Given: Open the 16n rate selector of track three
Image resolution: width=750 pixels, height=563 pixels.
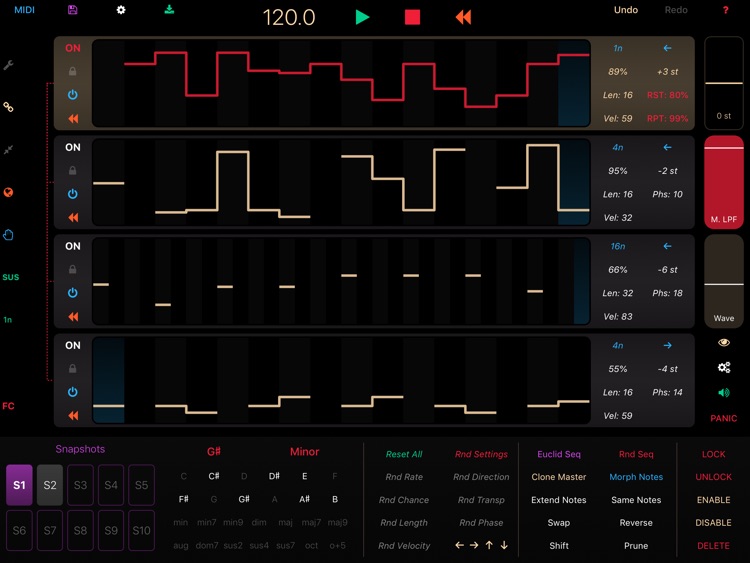Looking at the screenshot, I should click(618, 246).
